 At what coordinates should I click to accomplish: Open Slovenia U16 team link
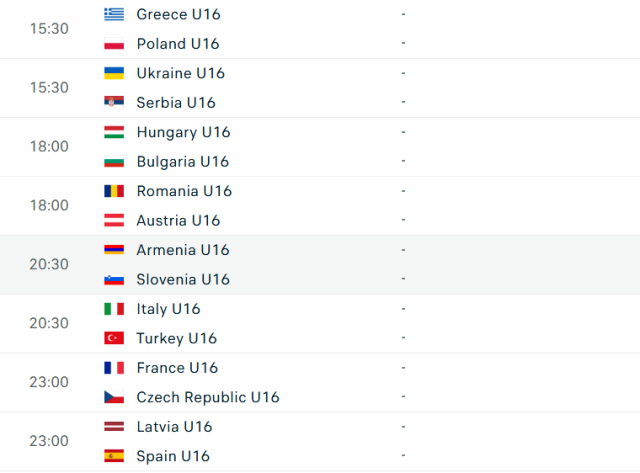click(x=183, y=280)
